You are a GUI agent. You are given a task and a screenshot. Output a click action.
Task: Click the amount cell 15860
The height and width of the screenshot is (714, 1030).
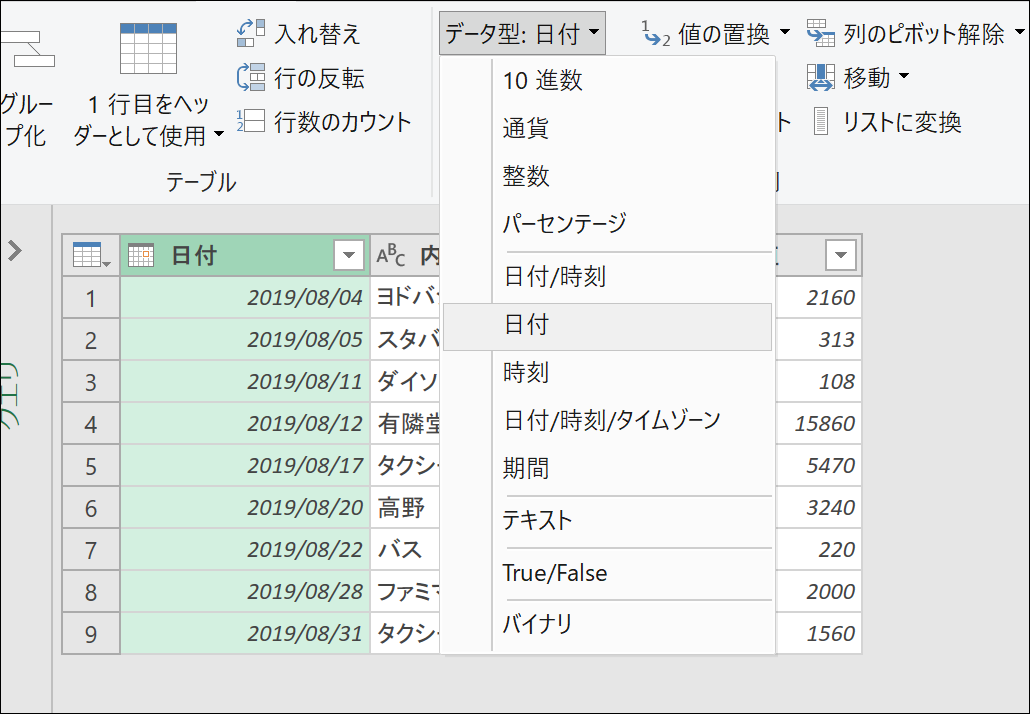(818, 424)
